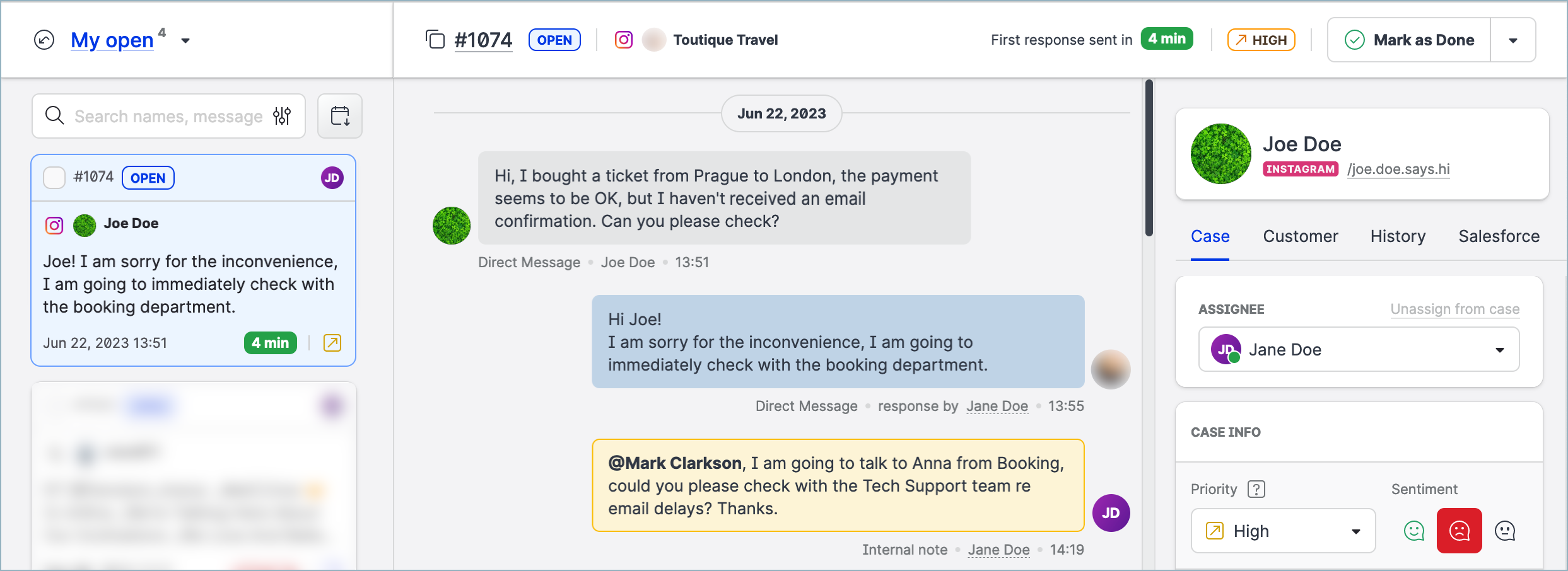Click the calendar sort icon button
The width and height of the screenshot is (1568, 571).
point(340,116)
